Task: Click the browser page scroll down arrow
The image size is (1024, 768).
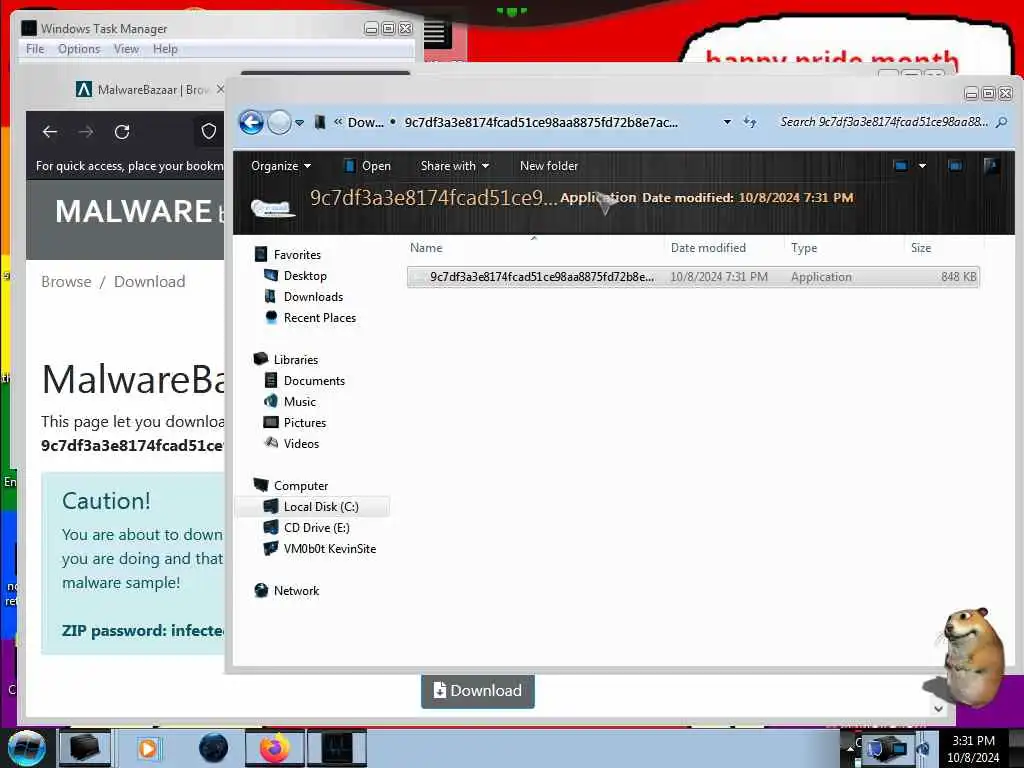Action: [938, 709]
